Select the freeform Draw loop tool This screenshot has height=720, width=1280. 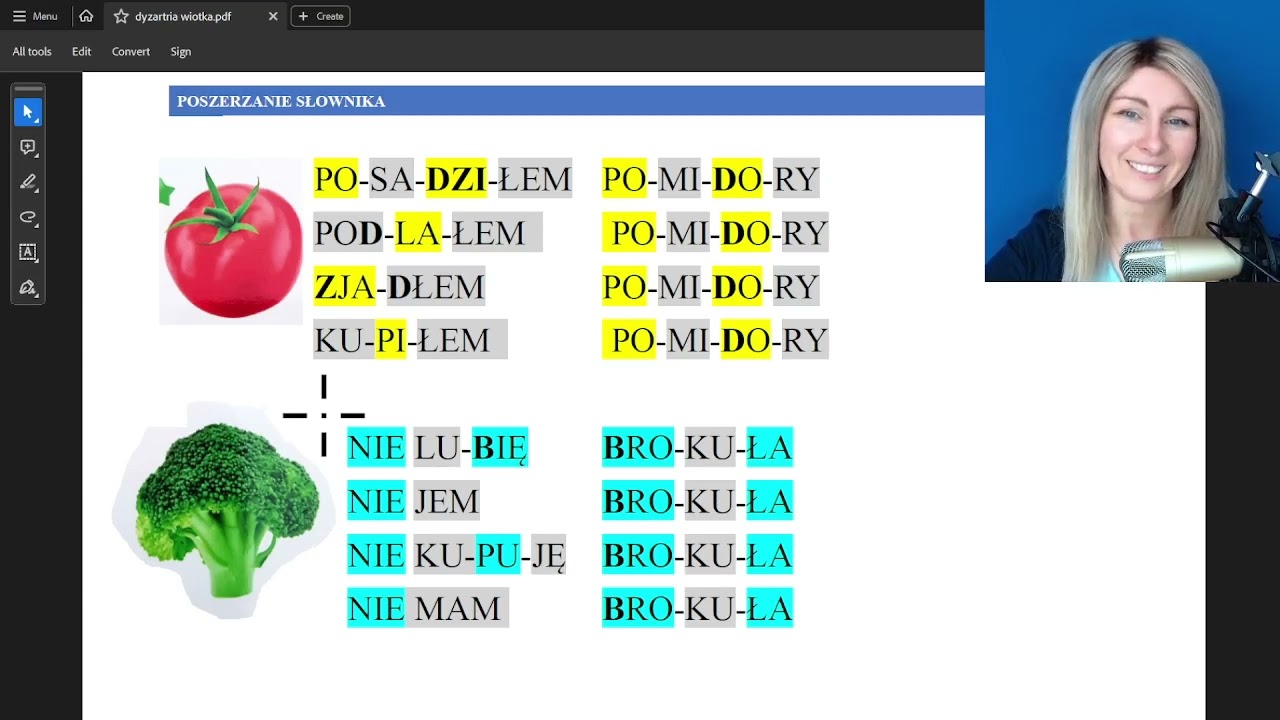tap(28, 217)
